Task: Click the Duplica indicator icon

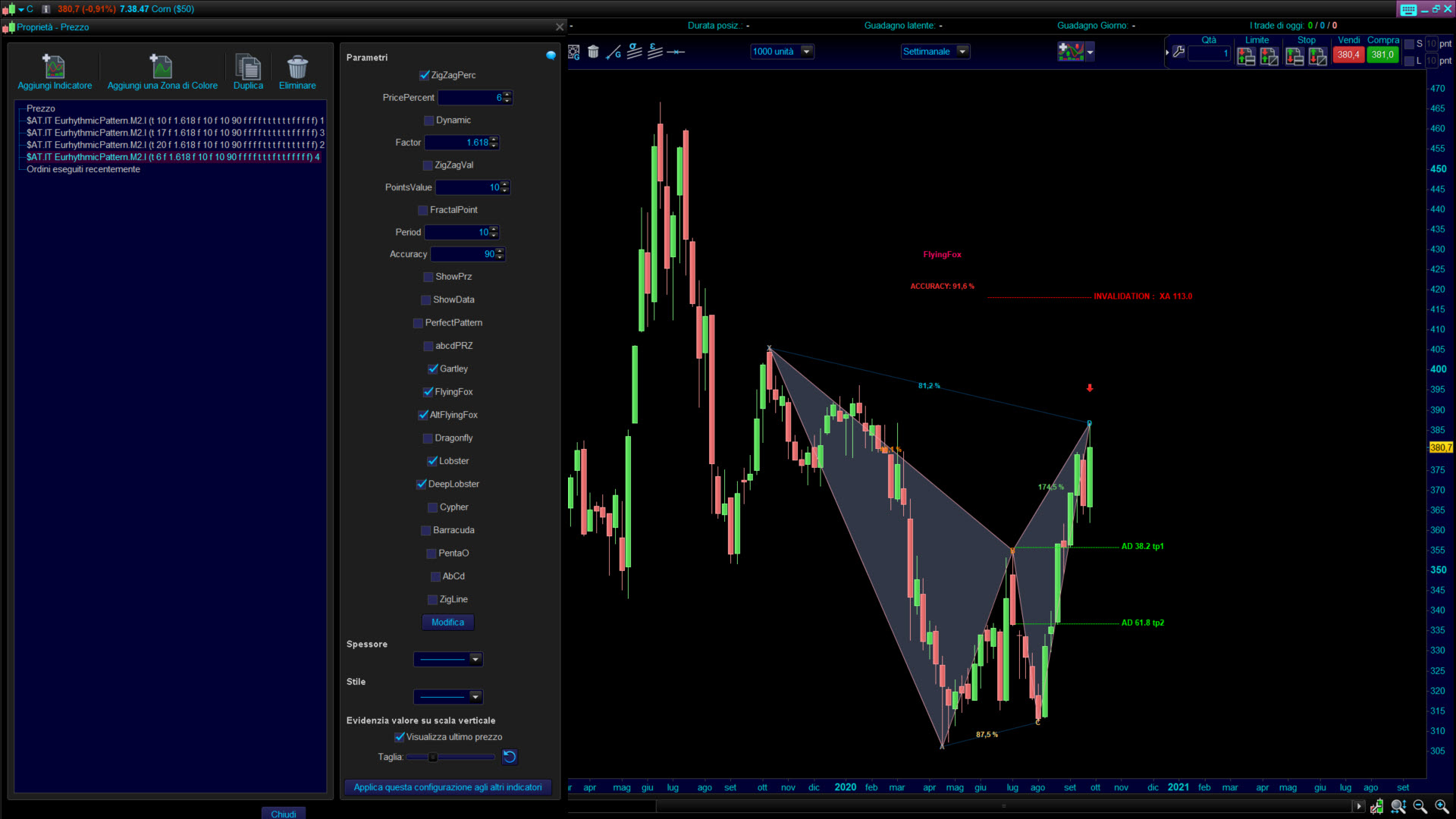Action: pos(248,67)
